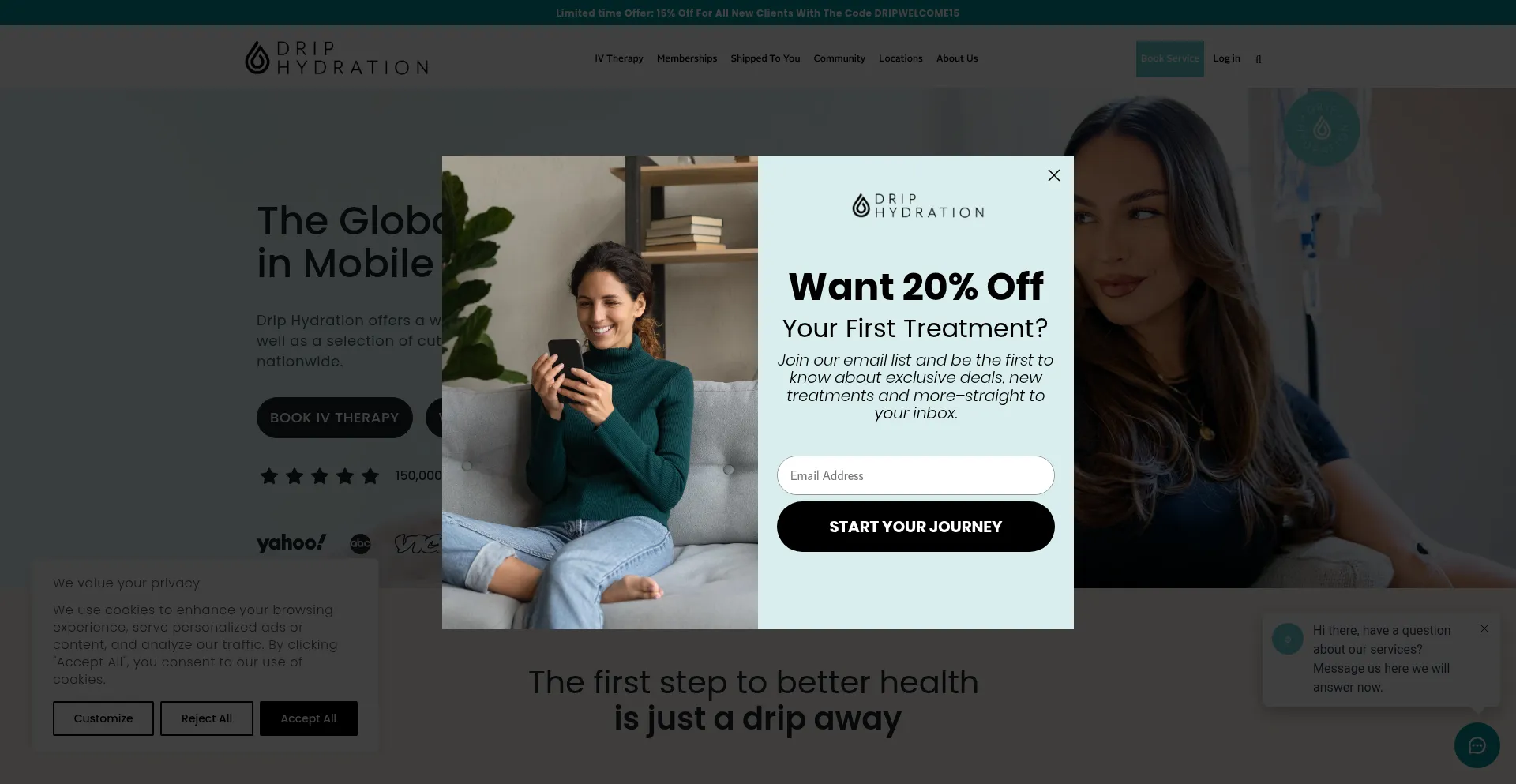The width and height of the screenshot is (1516, 784).
Task: Click the Email Address field
Action: tap(916, 475)
